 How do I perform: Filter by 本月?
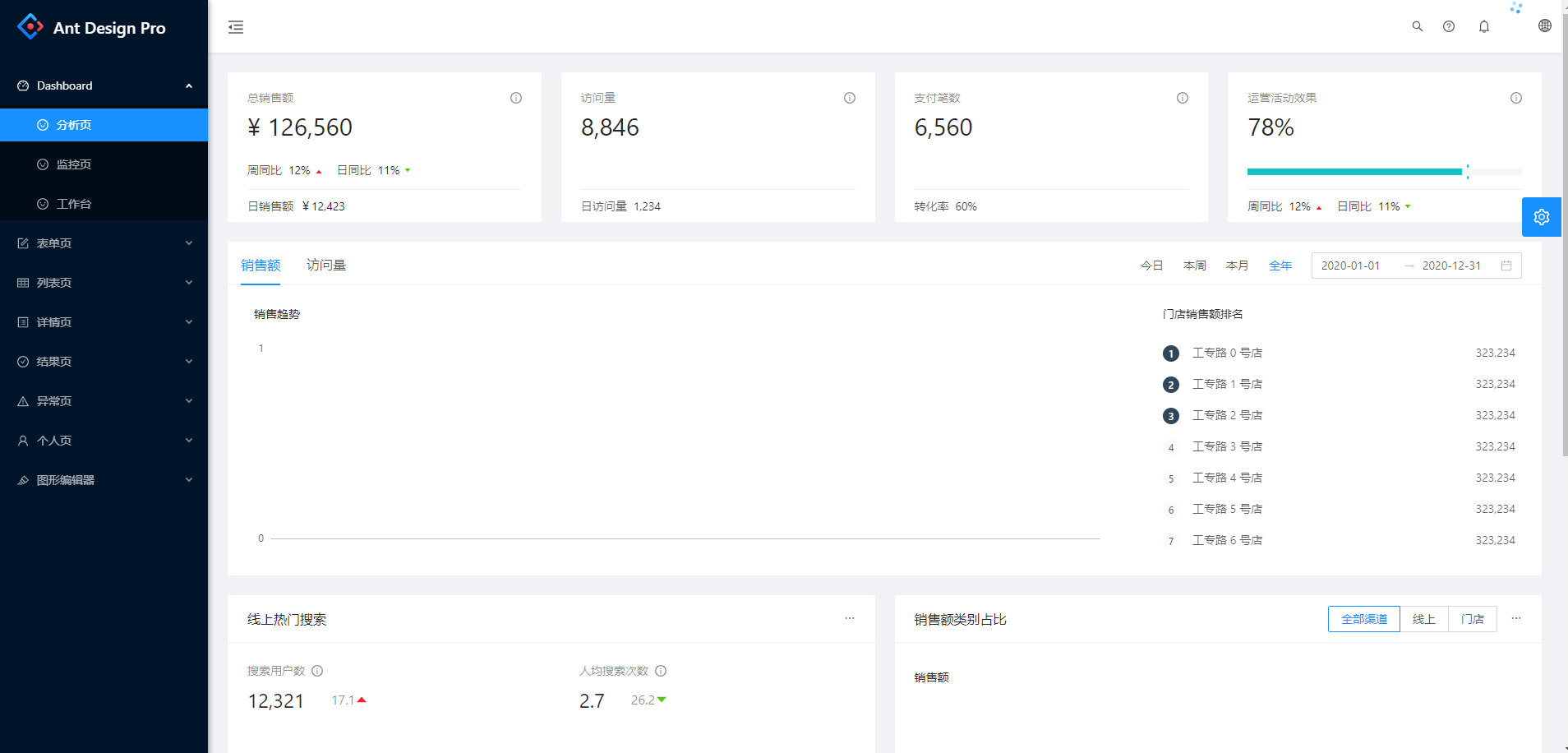pos(1238,266)
